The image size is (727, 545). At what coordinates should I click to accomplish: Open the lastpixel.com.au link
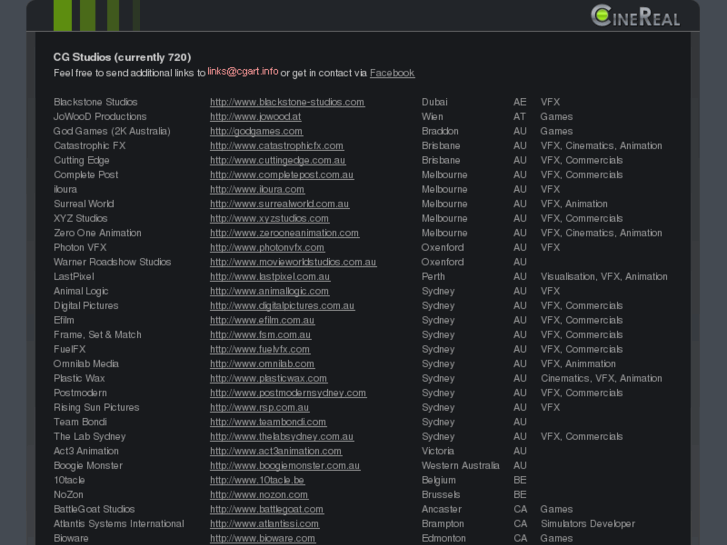point(270,277)
